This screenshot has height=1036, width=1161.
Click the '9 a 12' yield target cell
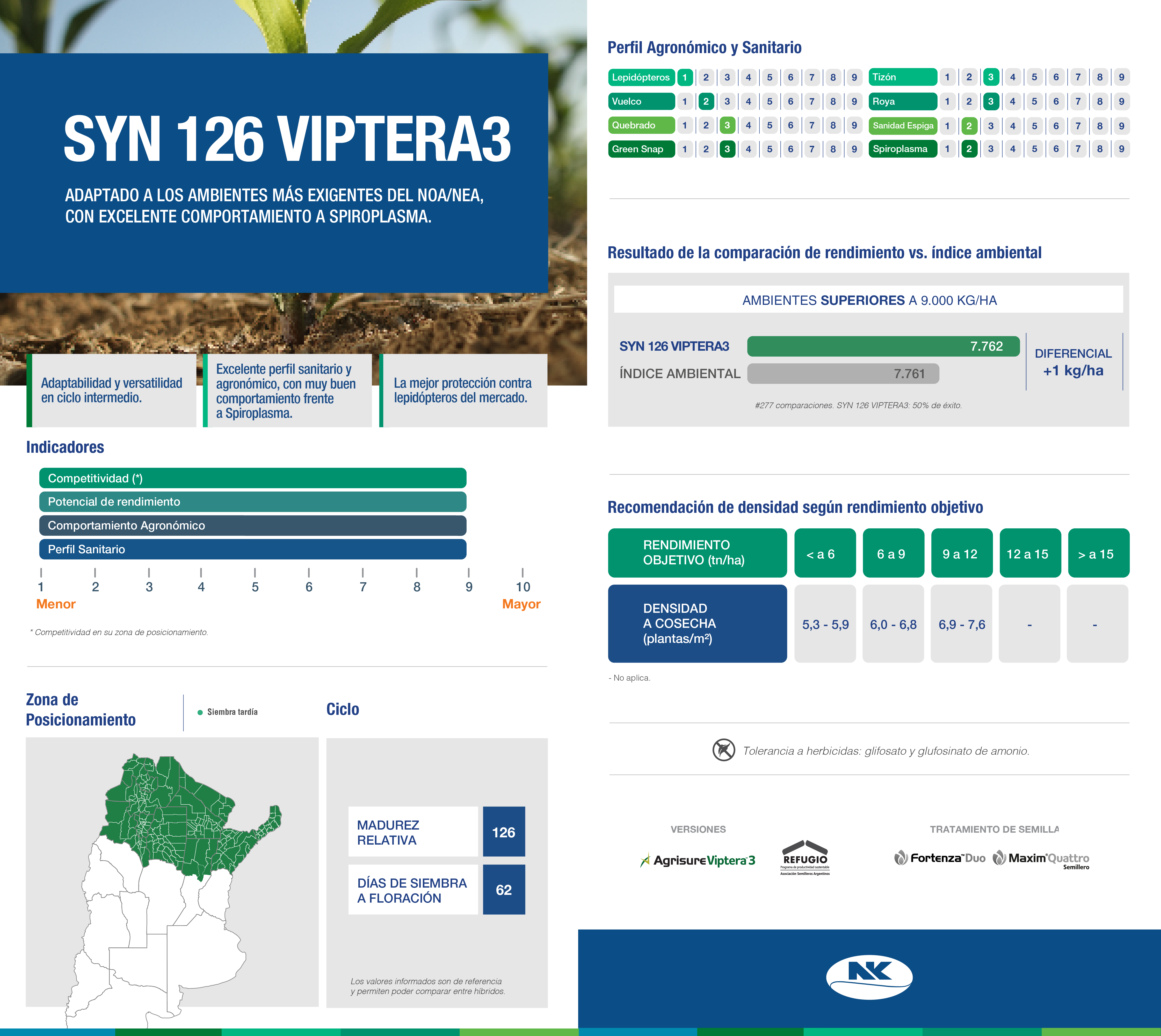click(x=962, y=553)
